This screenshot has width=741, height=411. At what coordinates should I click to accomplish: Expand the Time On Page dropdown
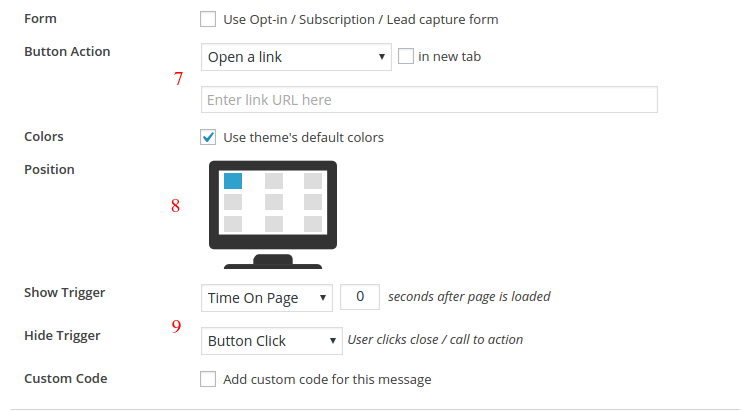[x=267, y=298]
